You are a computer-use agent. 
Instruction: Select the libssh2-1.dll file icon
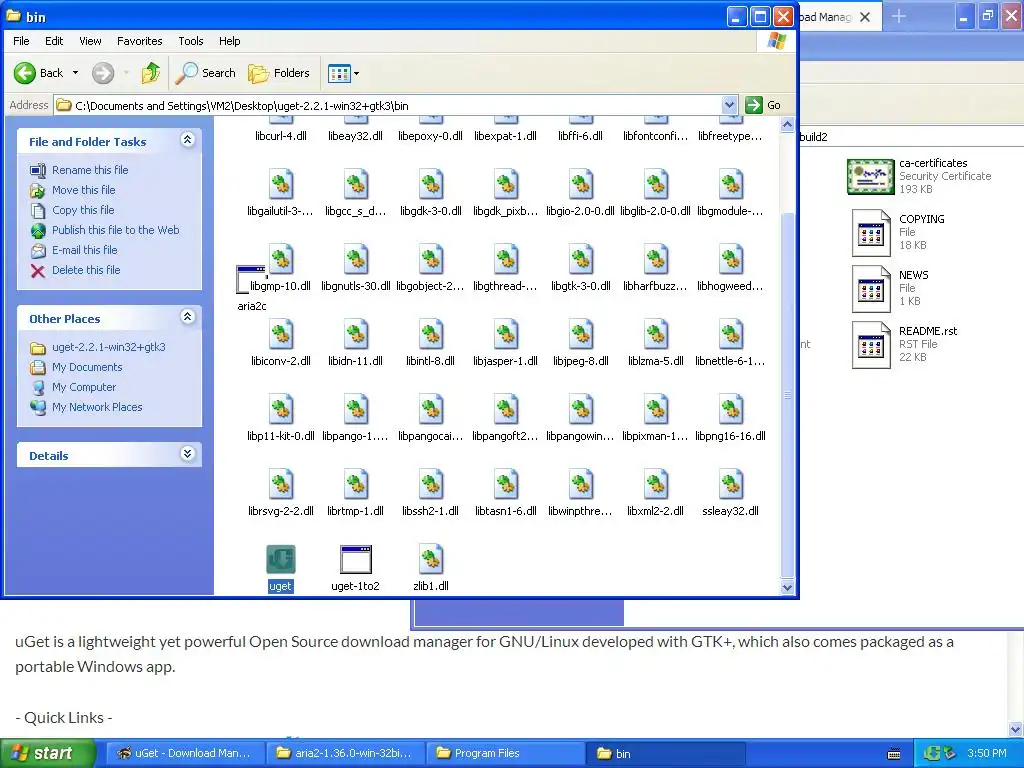click(431, 485)
